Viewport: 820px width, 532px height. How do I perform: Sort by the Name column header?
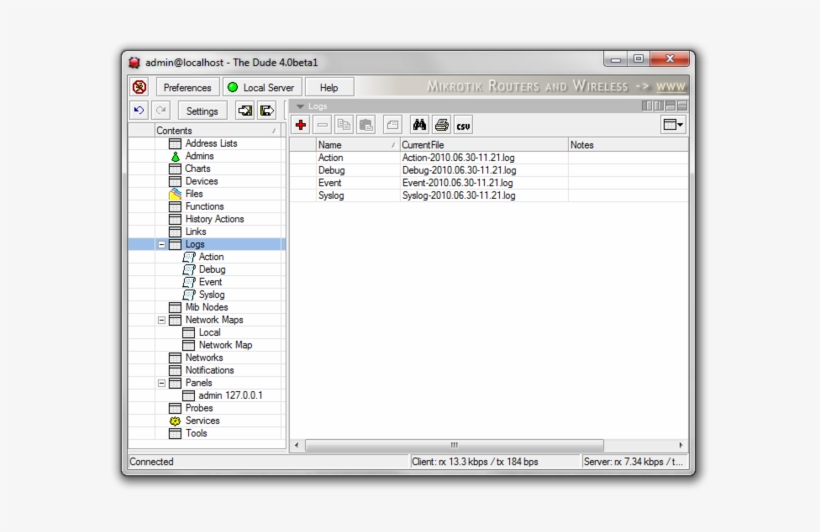(358, 145)
